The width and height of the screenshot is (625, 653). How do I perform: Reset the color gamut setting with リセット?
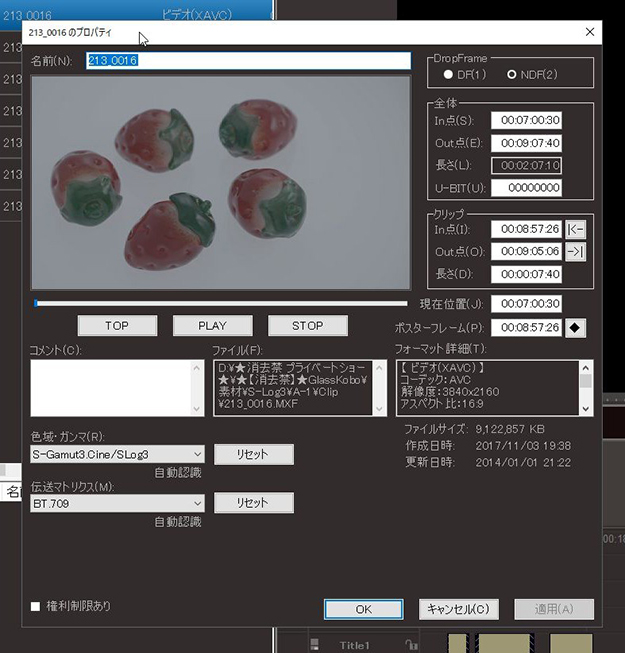[253, 455]
